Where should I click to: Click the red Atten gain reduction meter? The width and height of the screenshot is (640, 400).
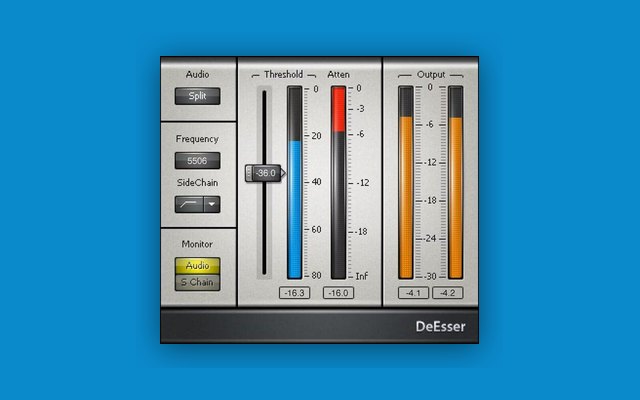[338, 182]
